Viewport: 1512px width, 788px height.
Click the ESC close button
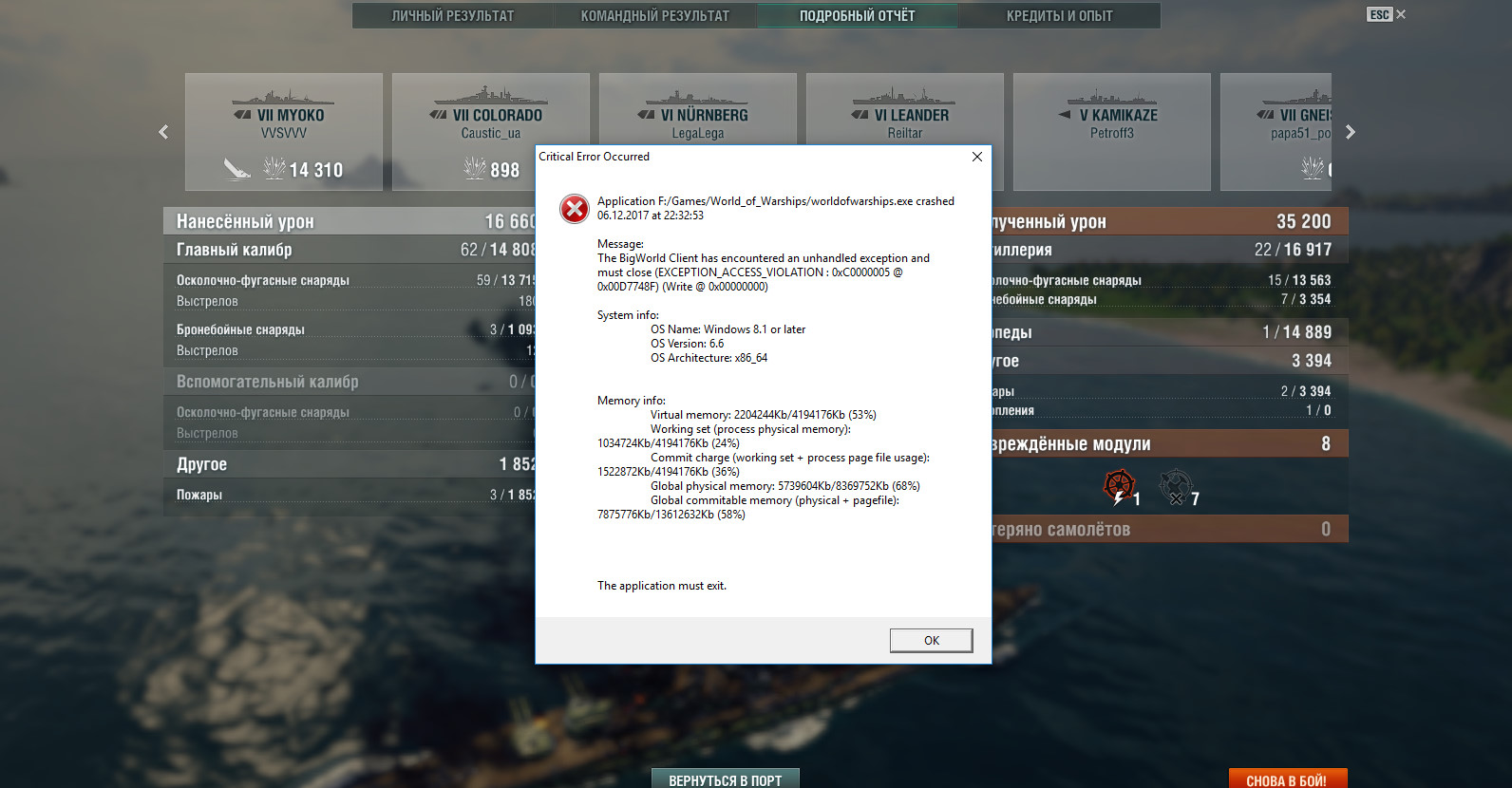(x=1387, y=14)
